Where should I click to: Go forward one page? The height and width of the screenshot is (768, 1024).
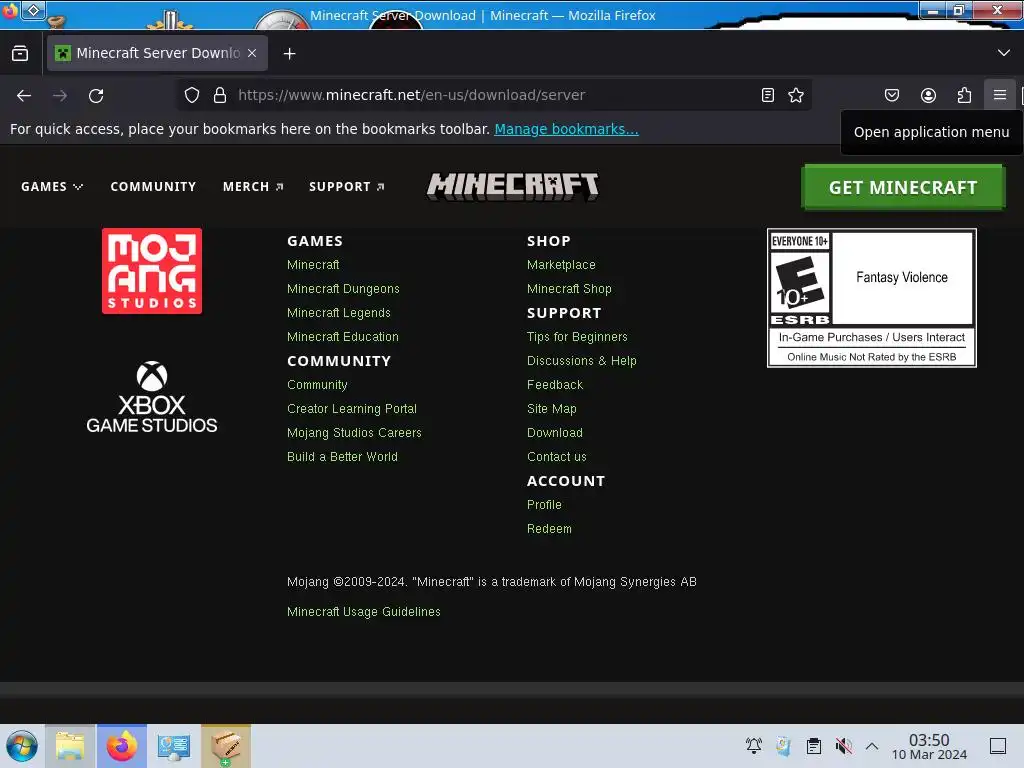60,95
